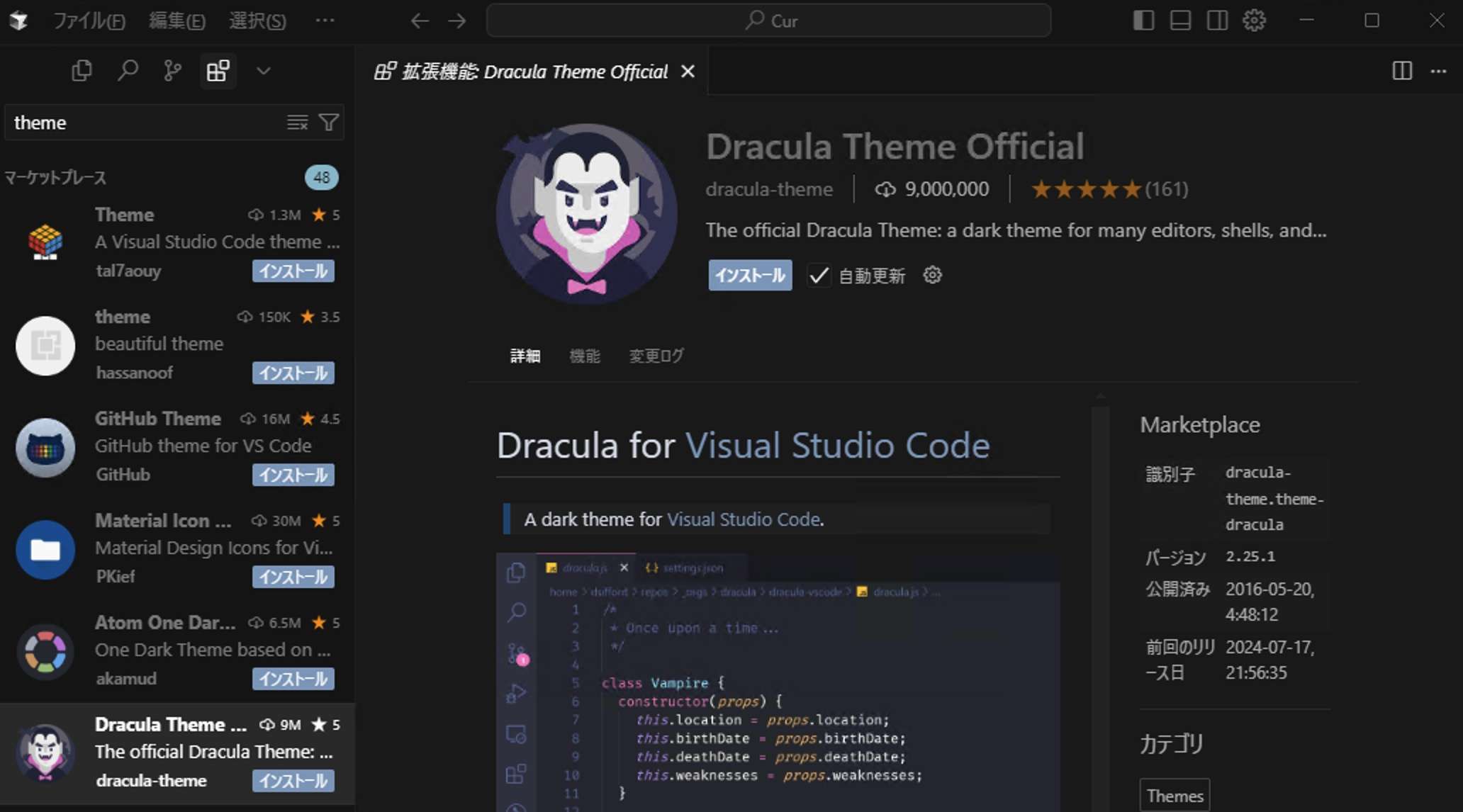
Task: Open settings gear in title bar
Action: pos(1254,21)
